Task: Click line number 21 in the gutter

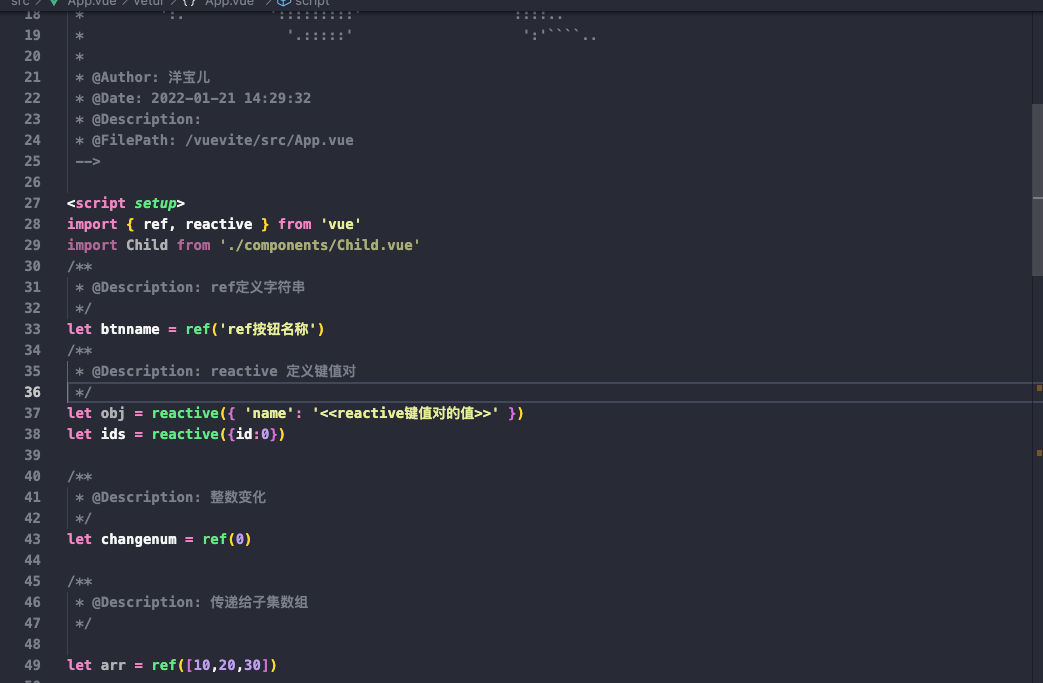Action: coord(32,77)
